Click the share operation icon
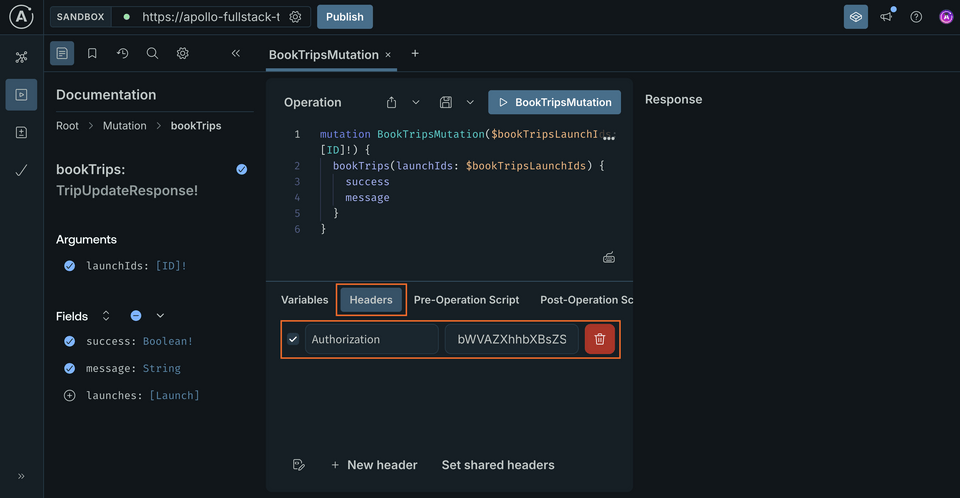This screenshot has height=498, width=960. [x=391, y=102]
